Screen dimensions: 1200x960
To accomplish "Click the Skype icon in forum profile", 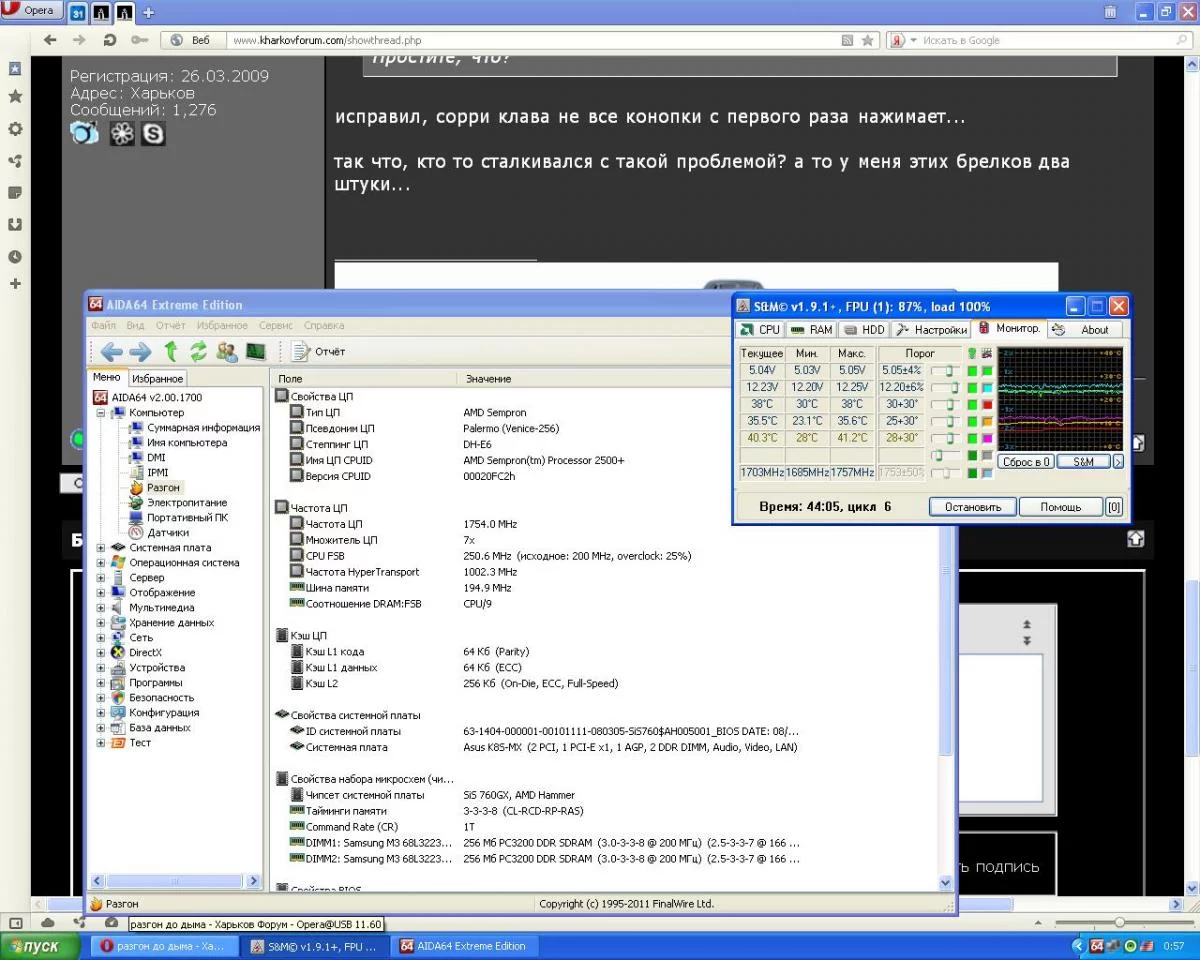I will [x=153, y=133].
